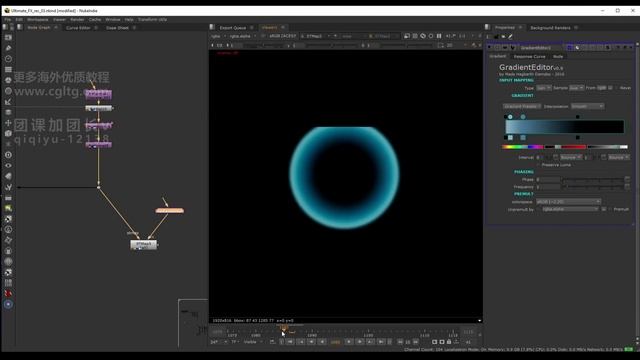Open the Render menu
640x360 pixels.
click(77, 19)
